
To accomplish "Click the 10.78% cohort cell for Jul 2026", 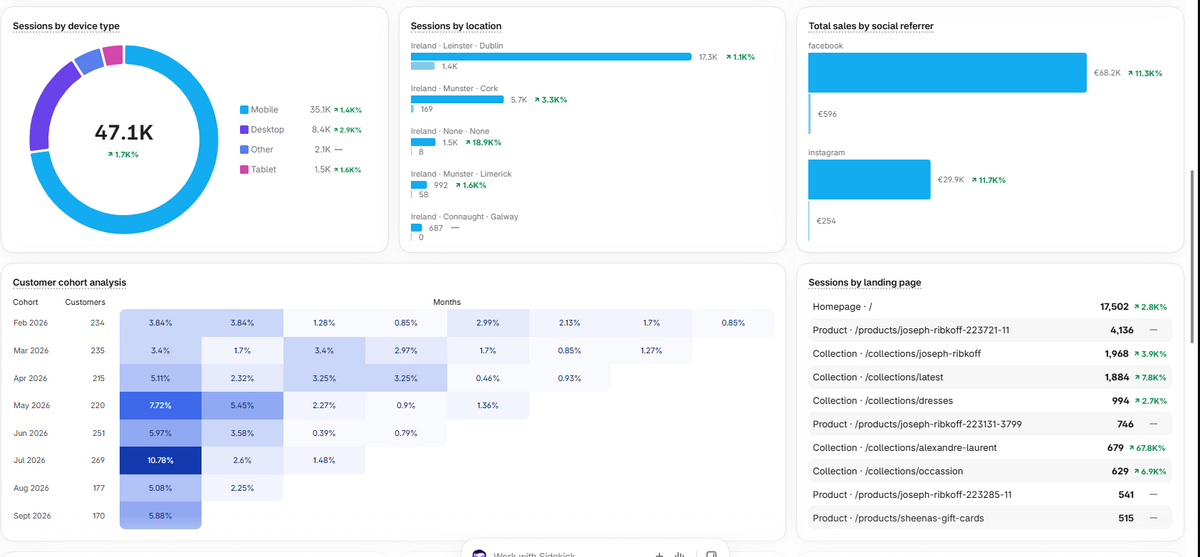I will (160, 460).
